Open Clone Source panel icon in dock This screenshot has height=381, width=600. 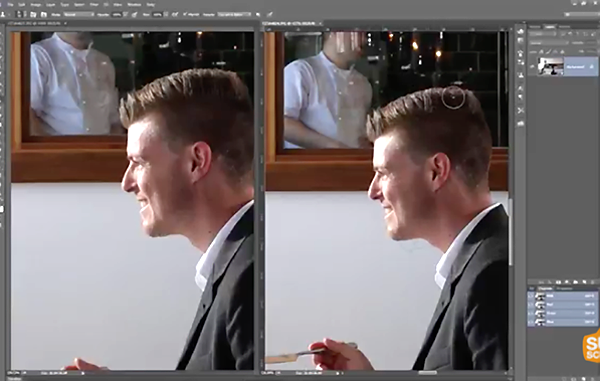click(520, 75)
